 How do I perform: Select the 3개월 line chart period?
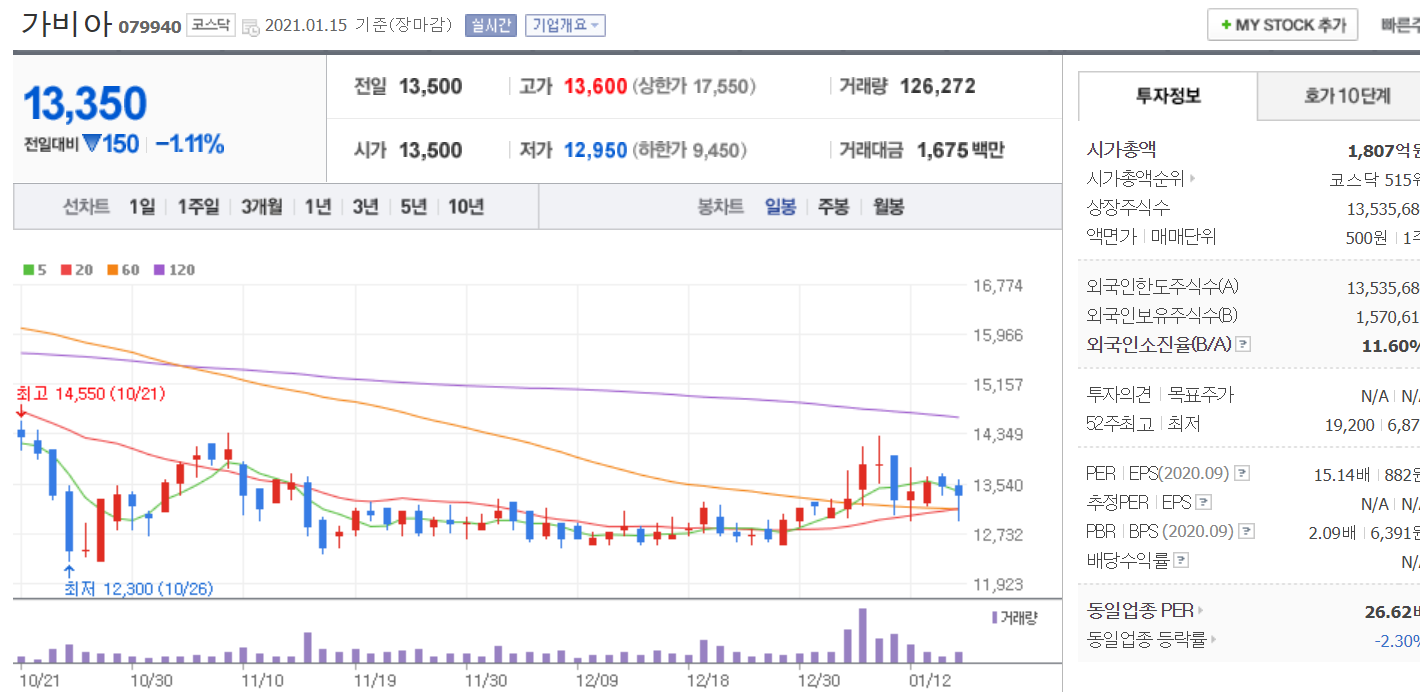pos(262,207)
